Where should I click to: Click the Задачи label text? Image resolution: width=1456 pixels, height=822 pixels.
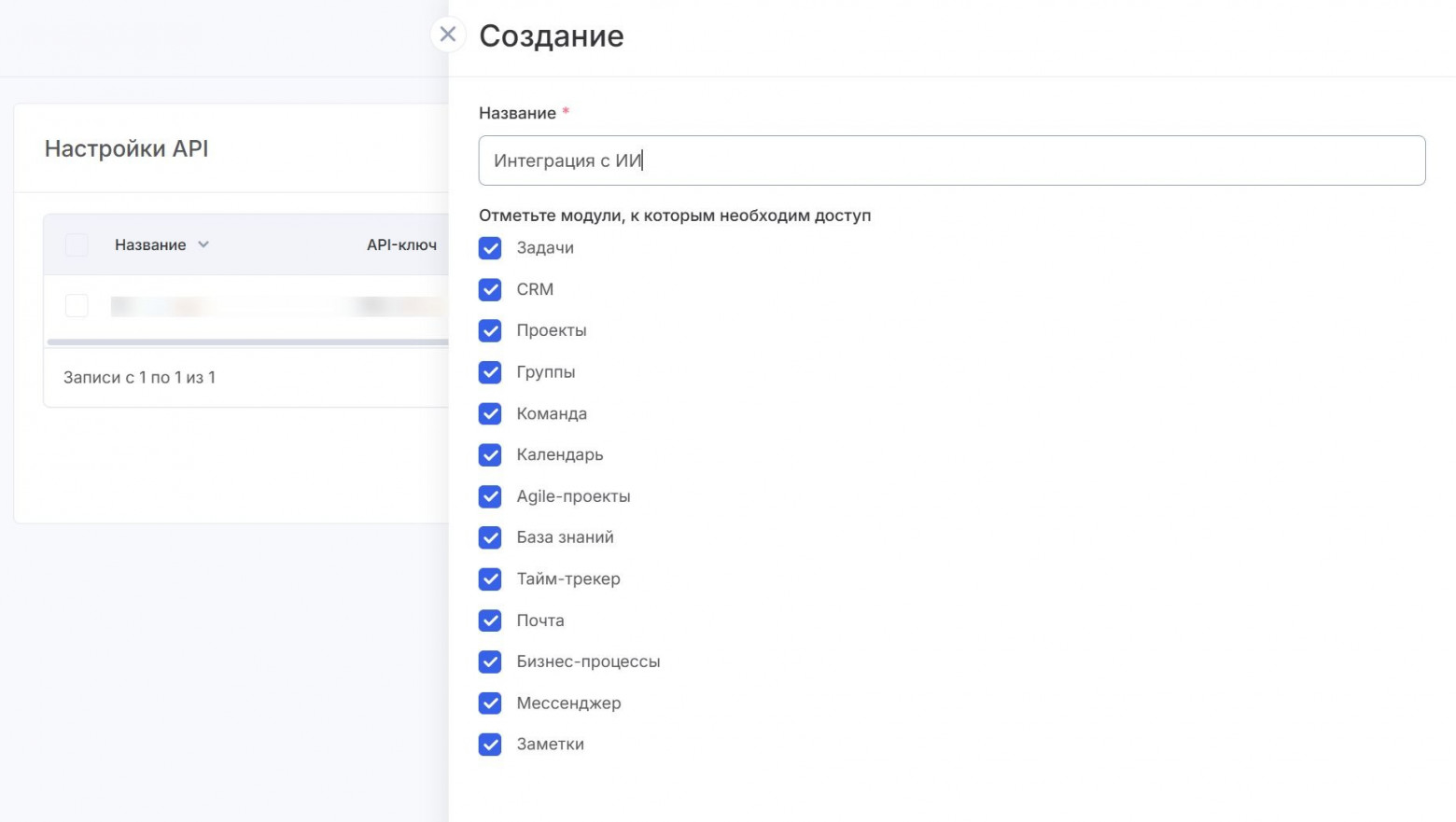(x=545, y=248)
